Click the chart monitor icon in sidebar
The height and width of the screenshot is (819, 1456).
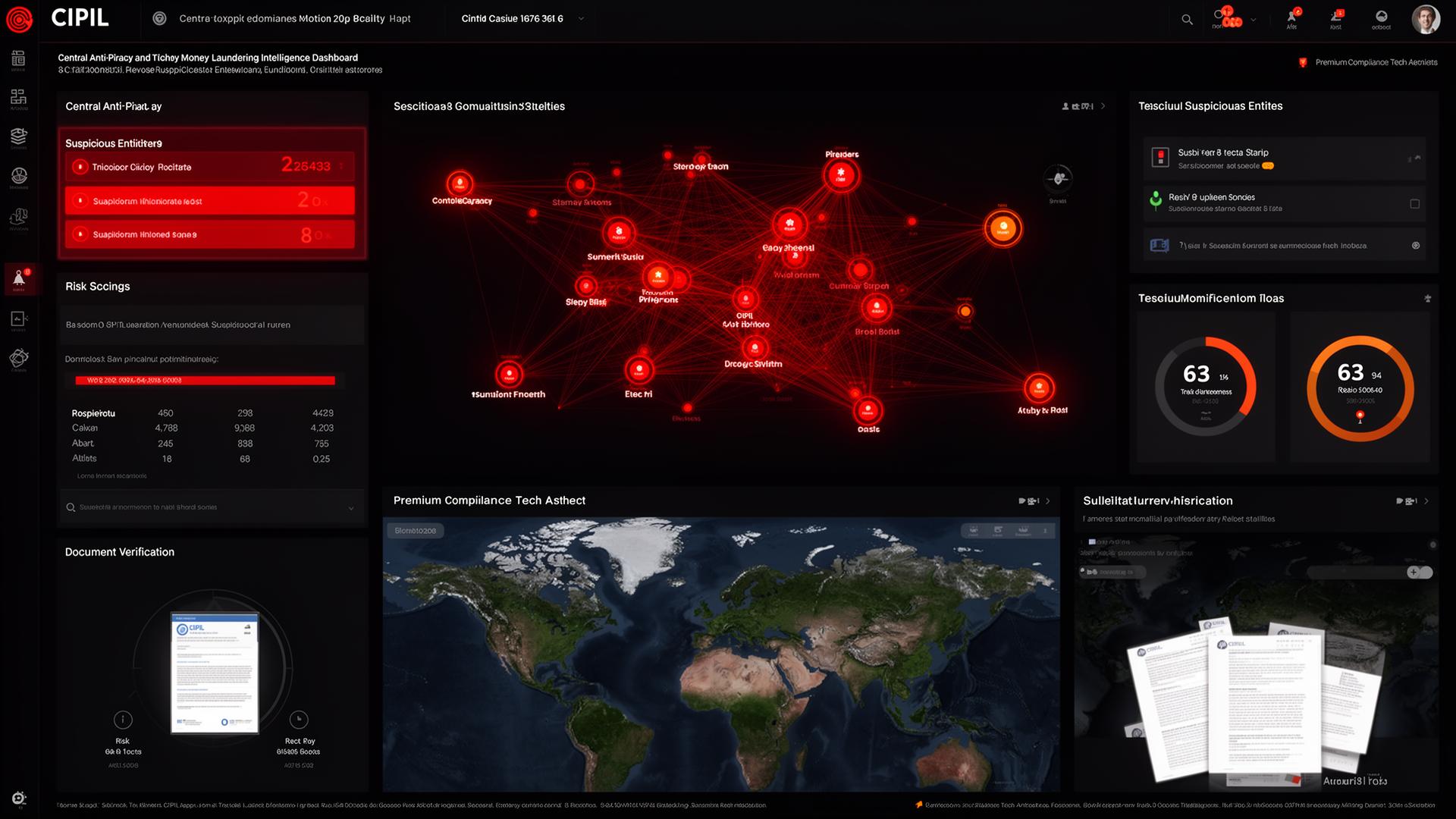tap(19, 319)
